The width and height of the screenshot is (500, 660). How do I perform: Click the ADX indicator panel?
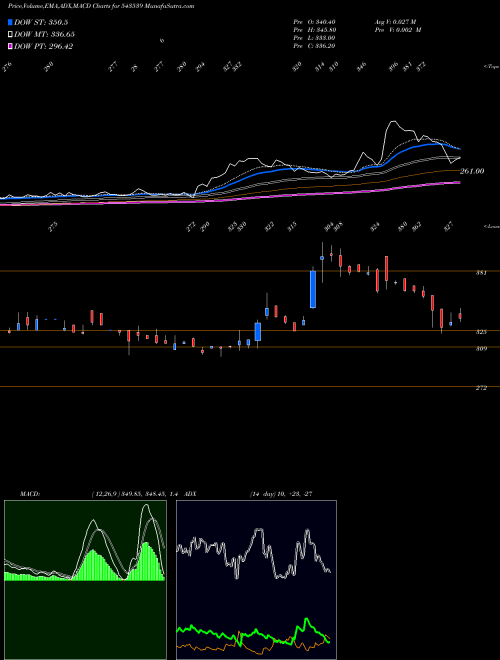tap(256, 580)
